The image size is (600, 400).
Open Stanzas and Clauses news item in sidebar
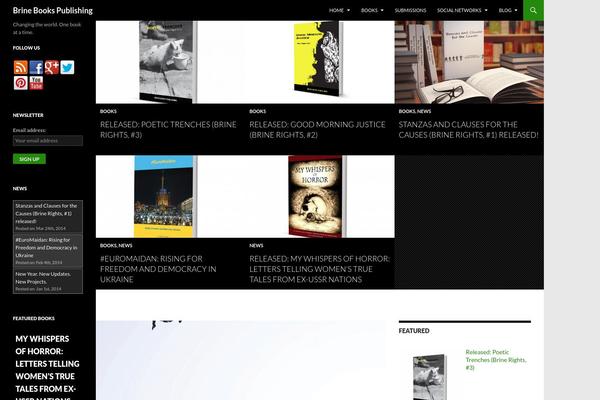(46, 213)
